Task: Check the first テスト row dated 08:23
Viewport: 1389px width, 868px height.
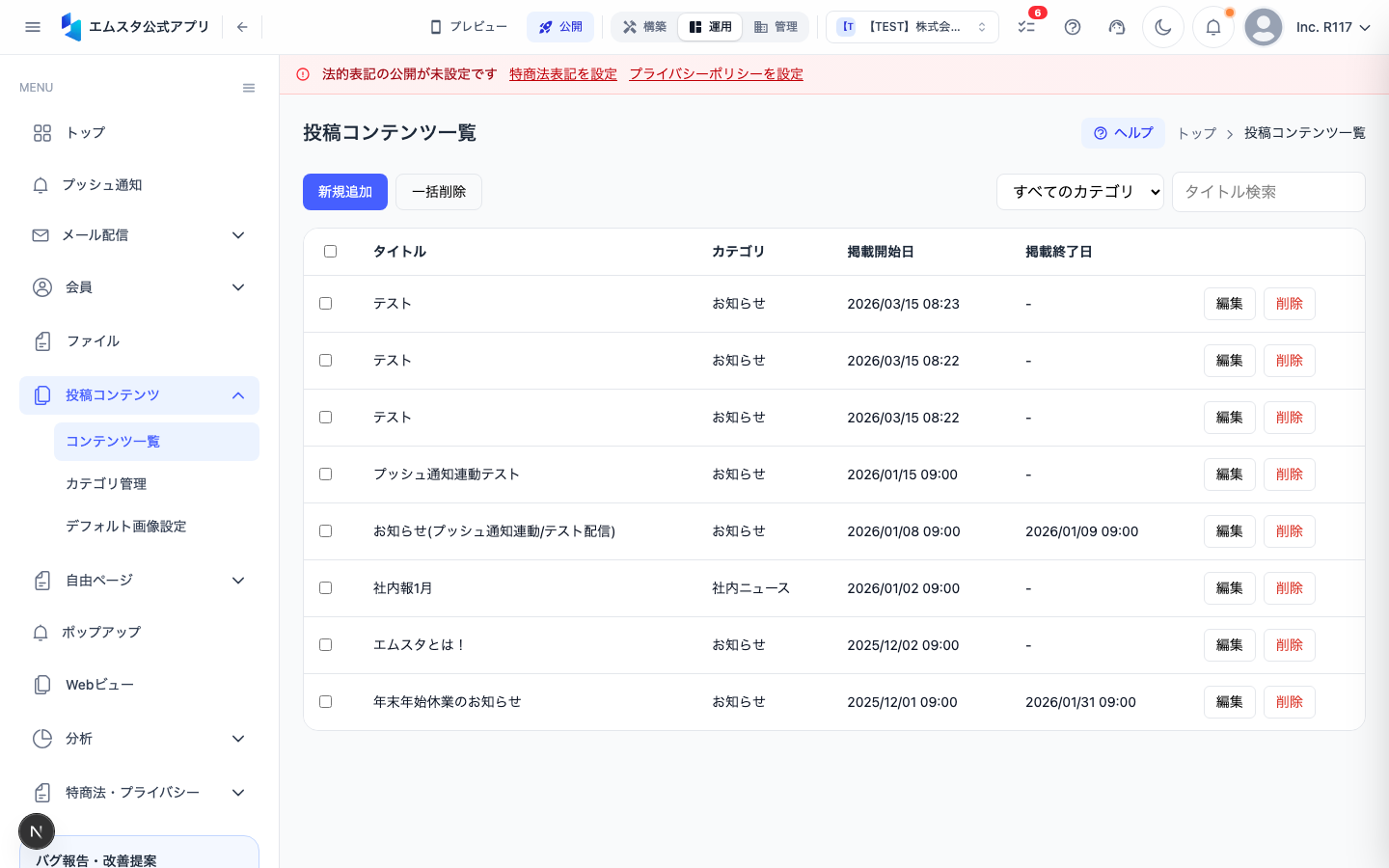Action: tap(325, 304)
